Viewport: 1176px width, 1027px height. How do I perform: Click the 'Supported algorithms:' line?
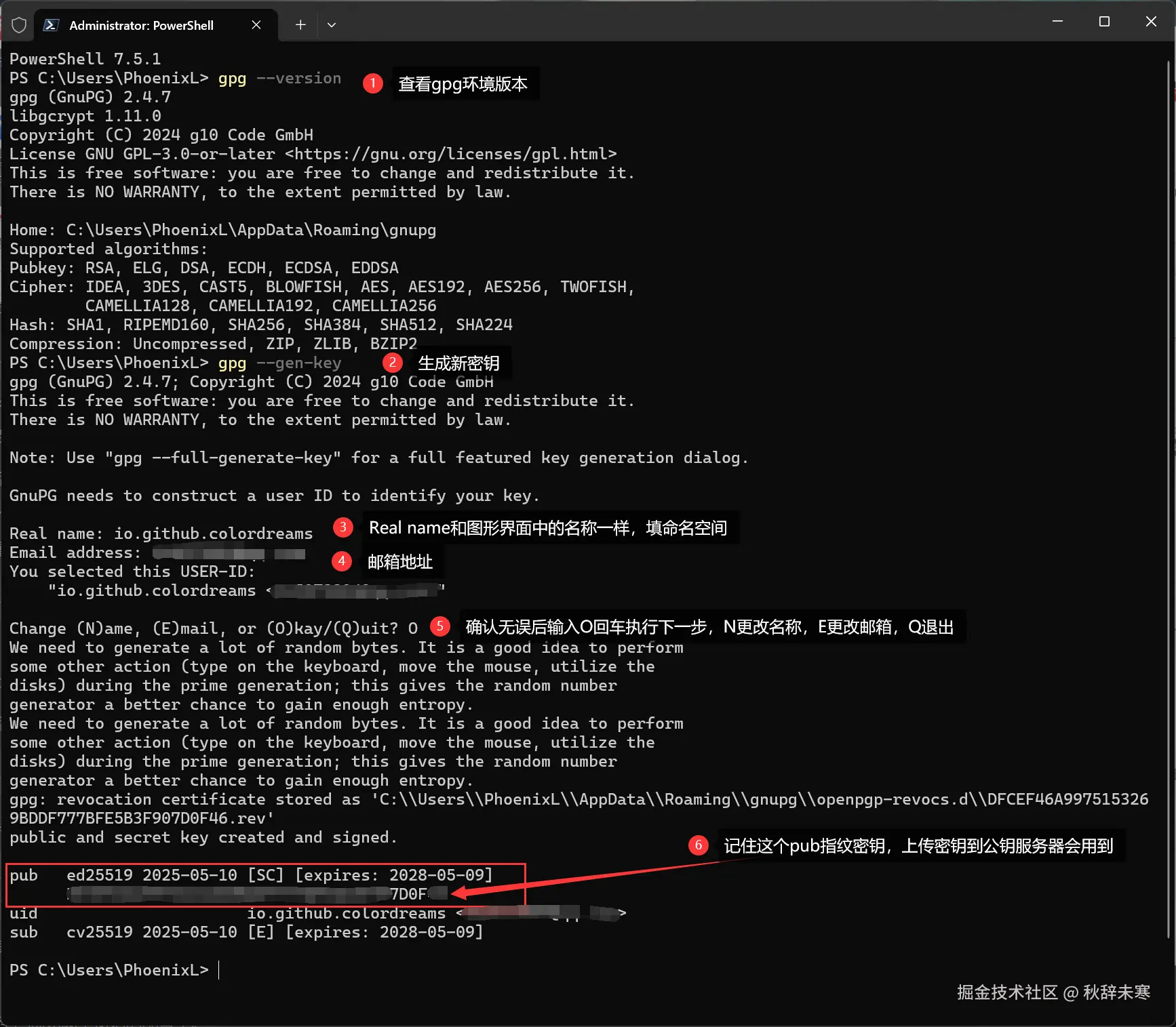[109, 249]
